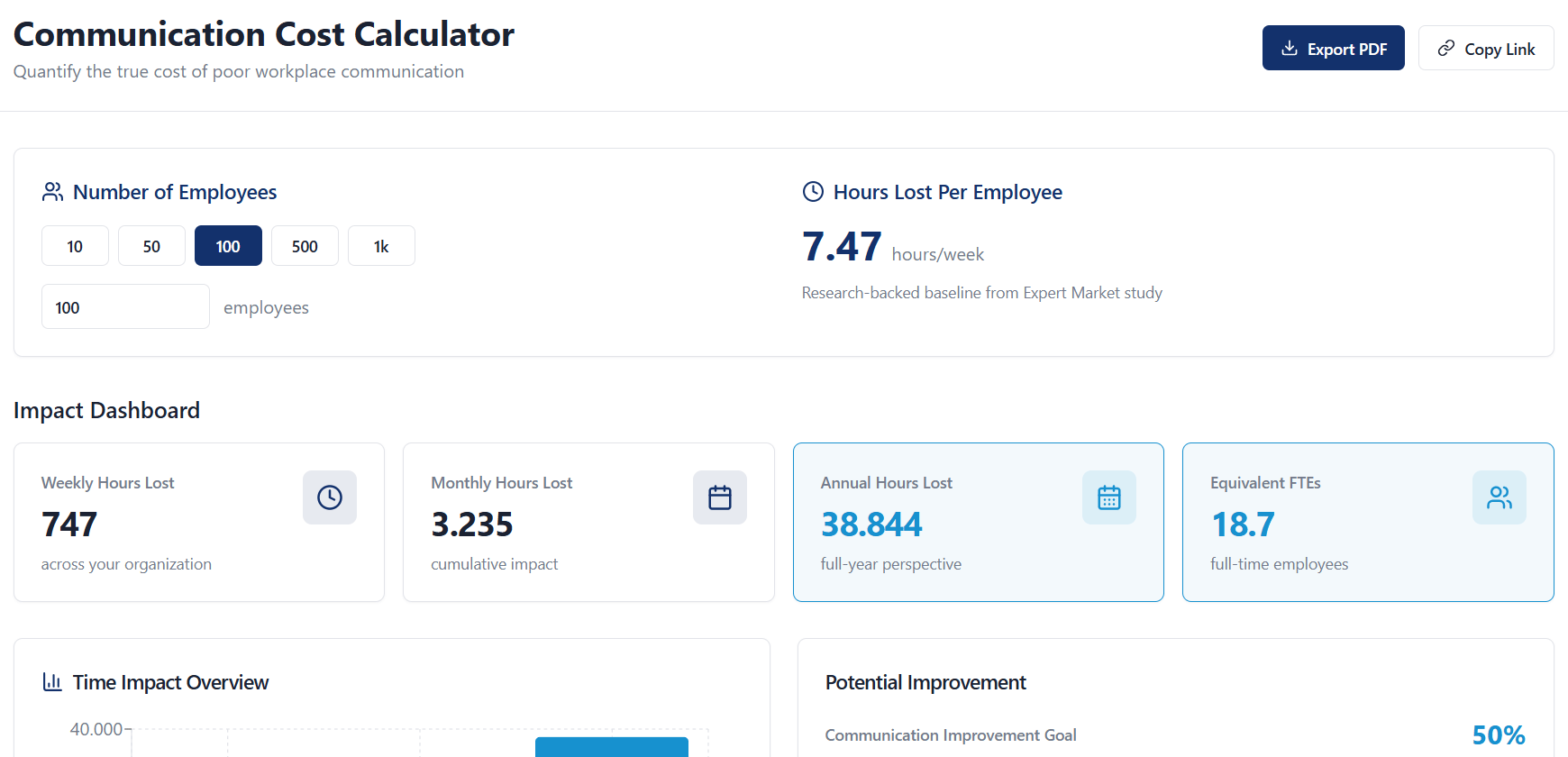Image resolution: width=1568 pixels, height=757 pixels.
Task: Click the download icon in Export PDF
Action: pyautogui.click(x=1290, y=48)
